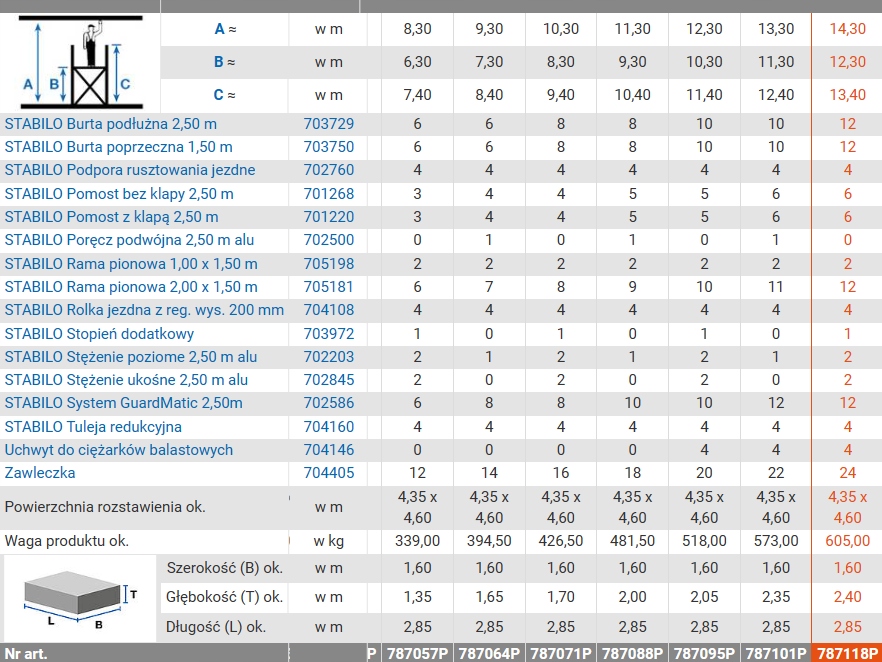This screenshot has height=662, width=882.
Task: Open Uchwyt do ciężarków balastowych link
Action: tap(119, 450)
